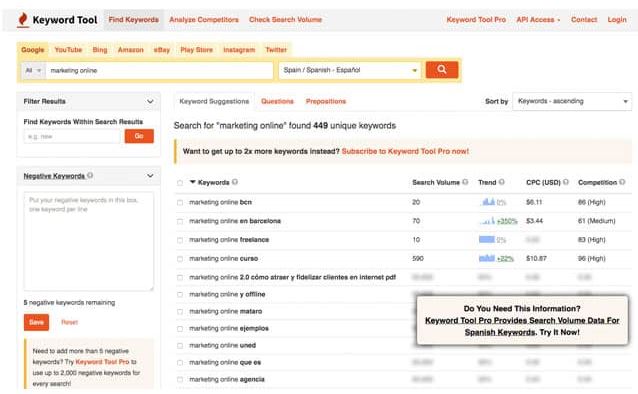Check the box for marketing online y offline
Screen dimensions: 638x394
[x=180, y=294]
